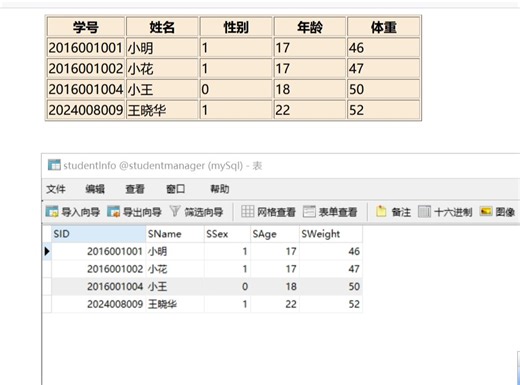This screenshot has height=385, width=520.
Task: Click SName cell 小明 in the grid
Action: pos(175,251)
